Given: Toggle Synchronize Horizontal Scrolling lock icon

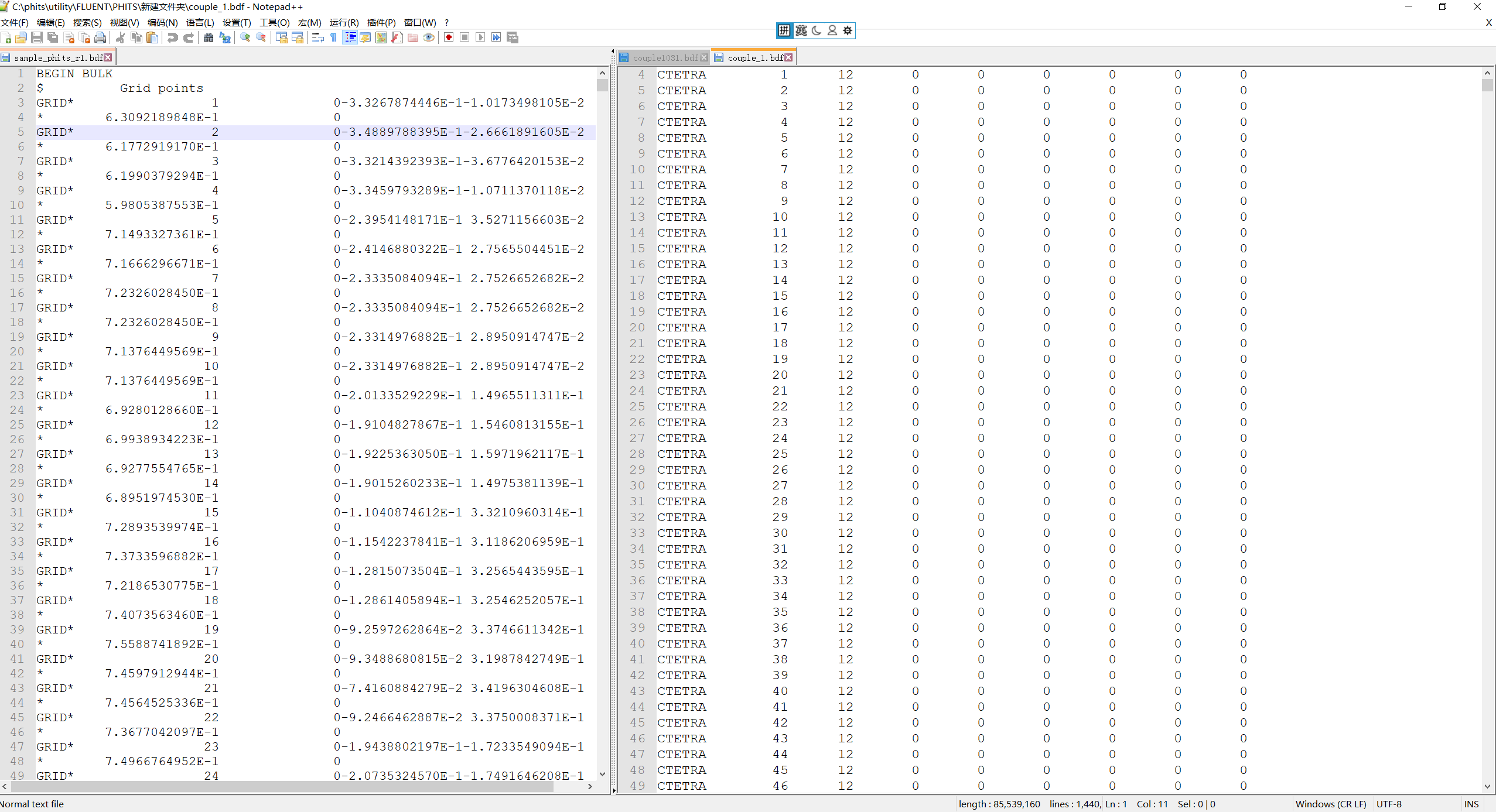Looking at the screenshot, I should [x=298, y=37].
